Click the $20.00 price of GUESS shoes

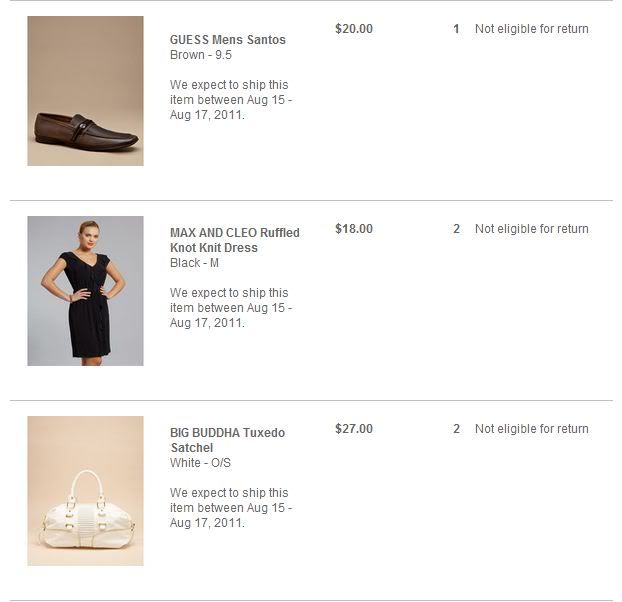click(x=354, y=29)
